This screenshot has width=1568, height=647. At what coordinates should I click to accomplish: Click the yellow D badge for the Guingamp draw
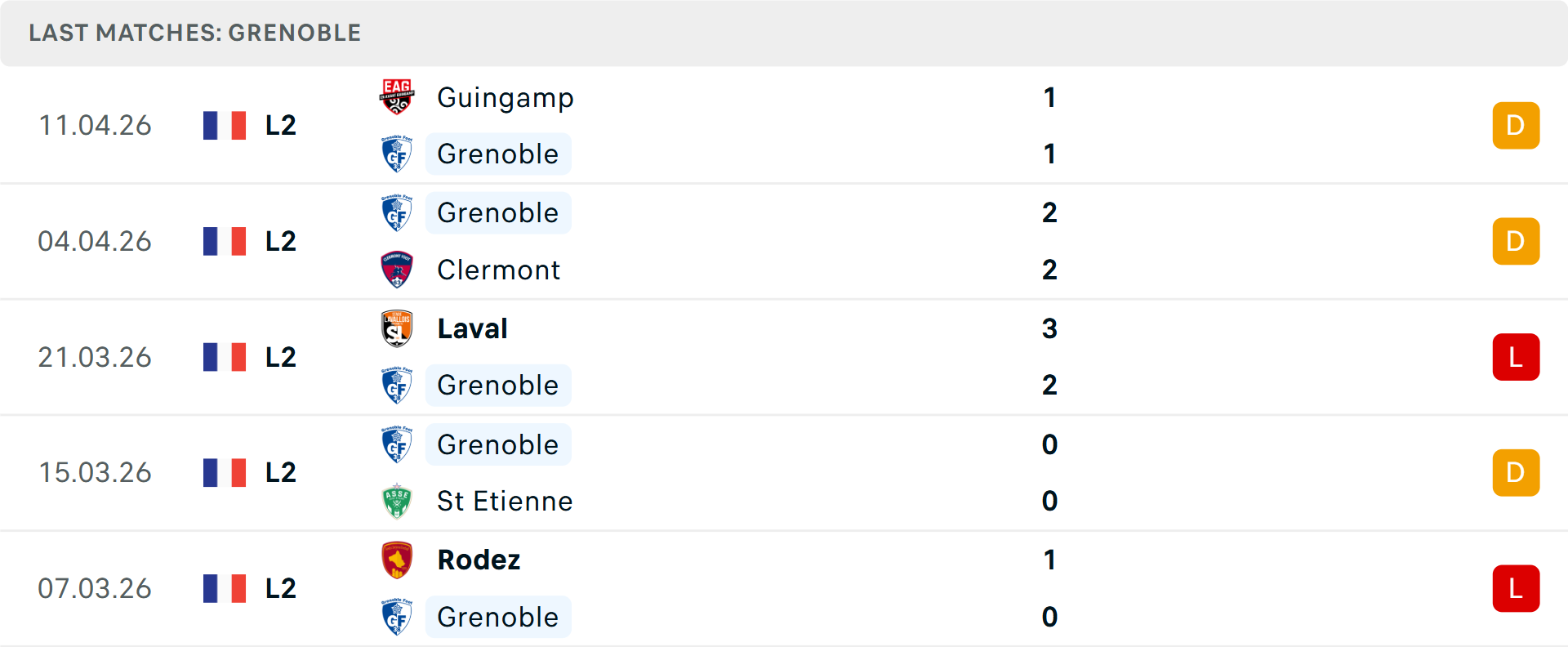[1516, 125]
